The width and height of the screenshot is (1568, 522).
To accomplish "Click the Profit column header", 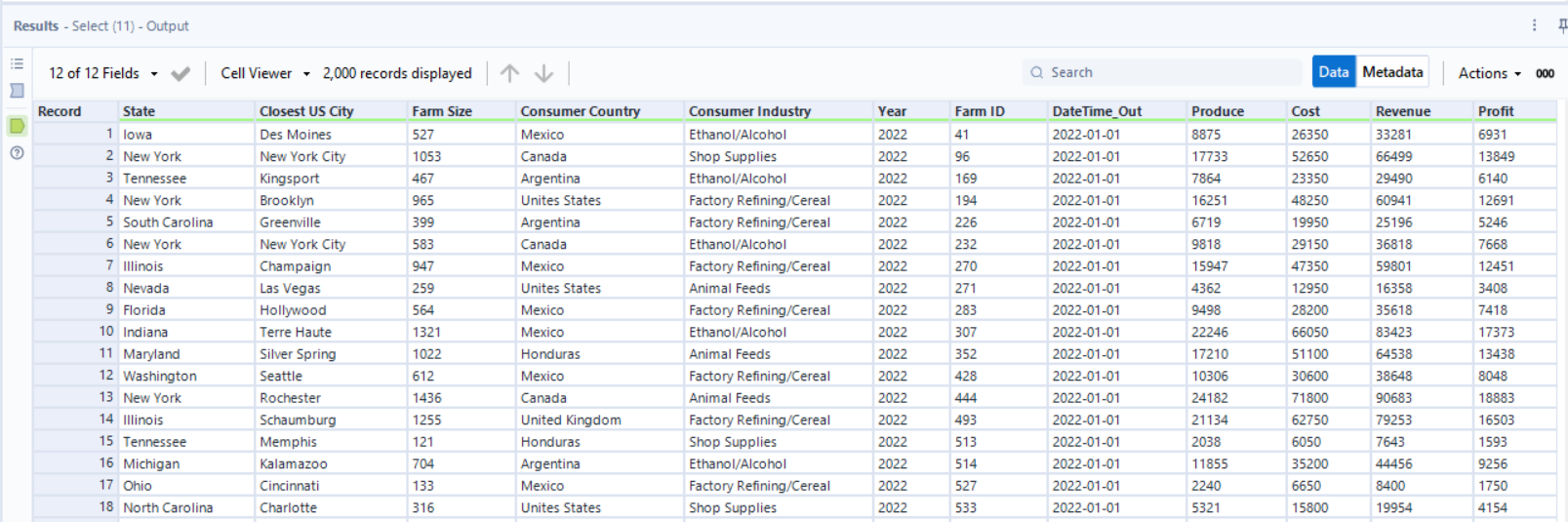I will pyautogui.click(x=1496, y=111).
